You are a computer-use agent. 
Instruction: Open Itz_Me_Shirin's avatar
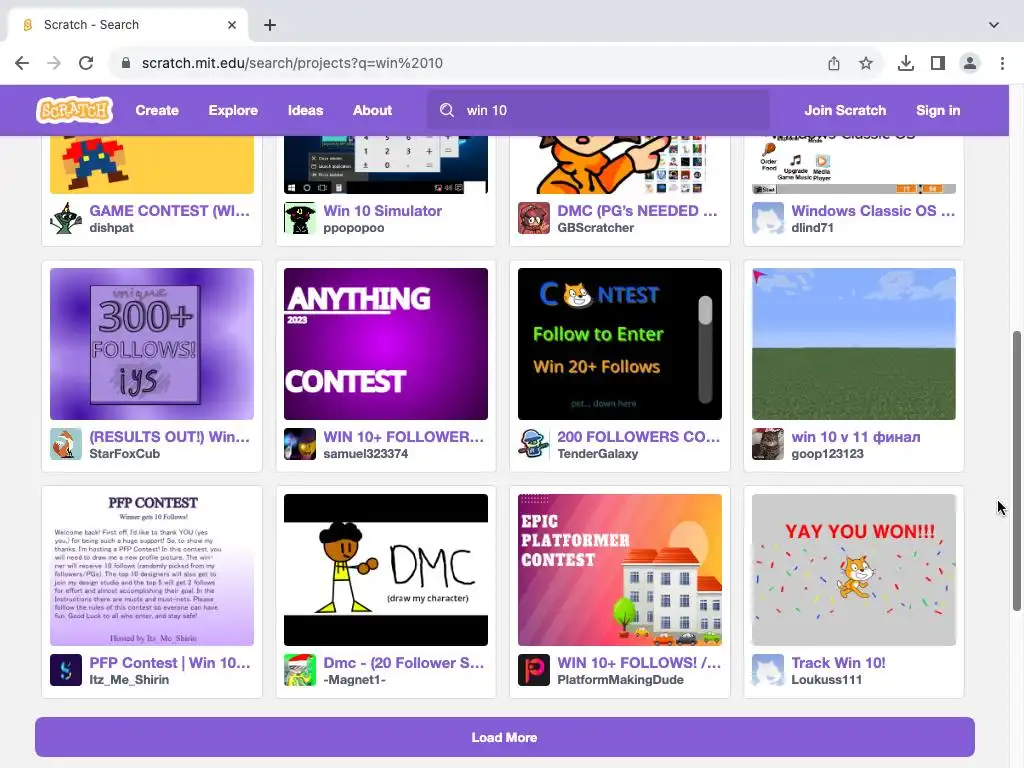point(66,670)
